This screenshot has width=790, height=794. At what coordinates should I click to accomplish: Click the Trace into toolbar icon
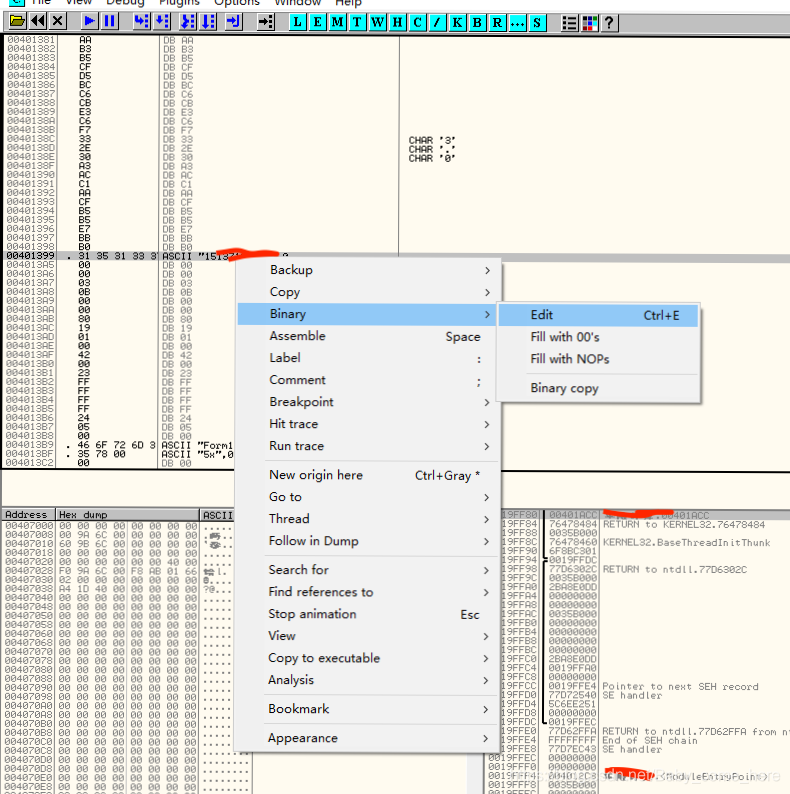coord(188,21)
